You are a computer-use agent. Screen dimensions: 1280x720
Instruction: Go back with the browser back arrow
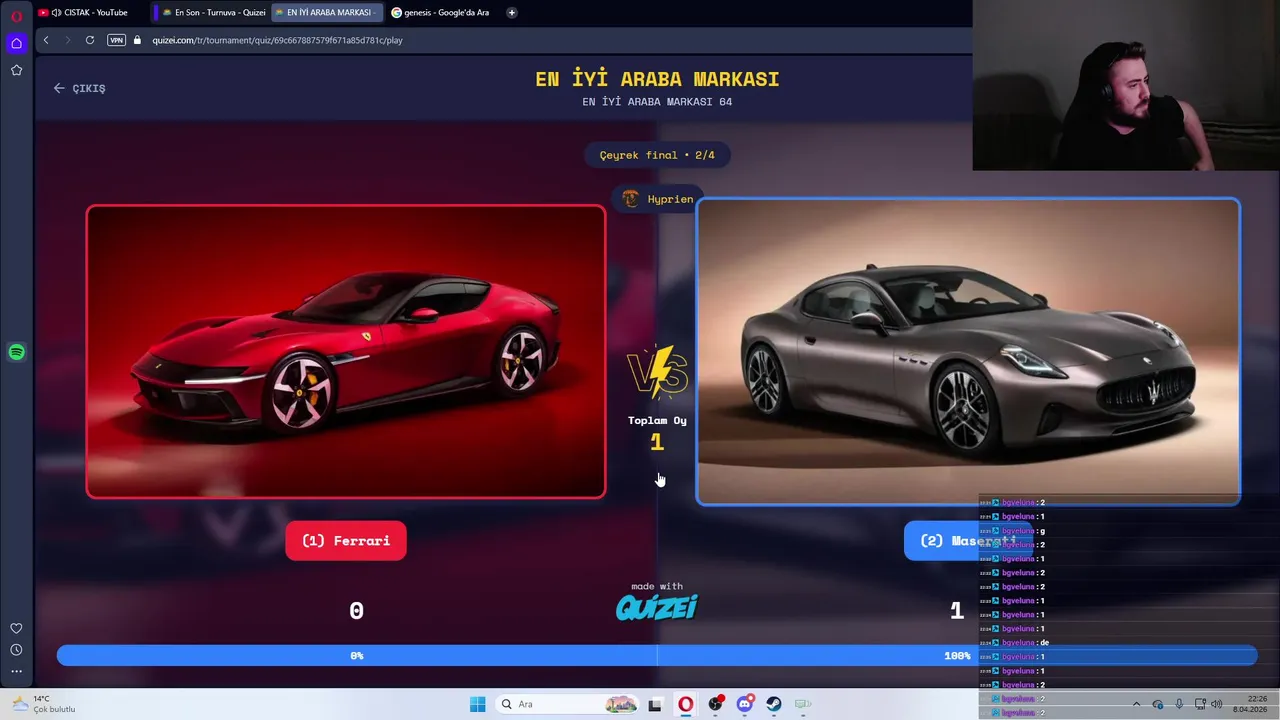[x=45, y=40]
